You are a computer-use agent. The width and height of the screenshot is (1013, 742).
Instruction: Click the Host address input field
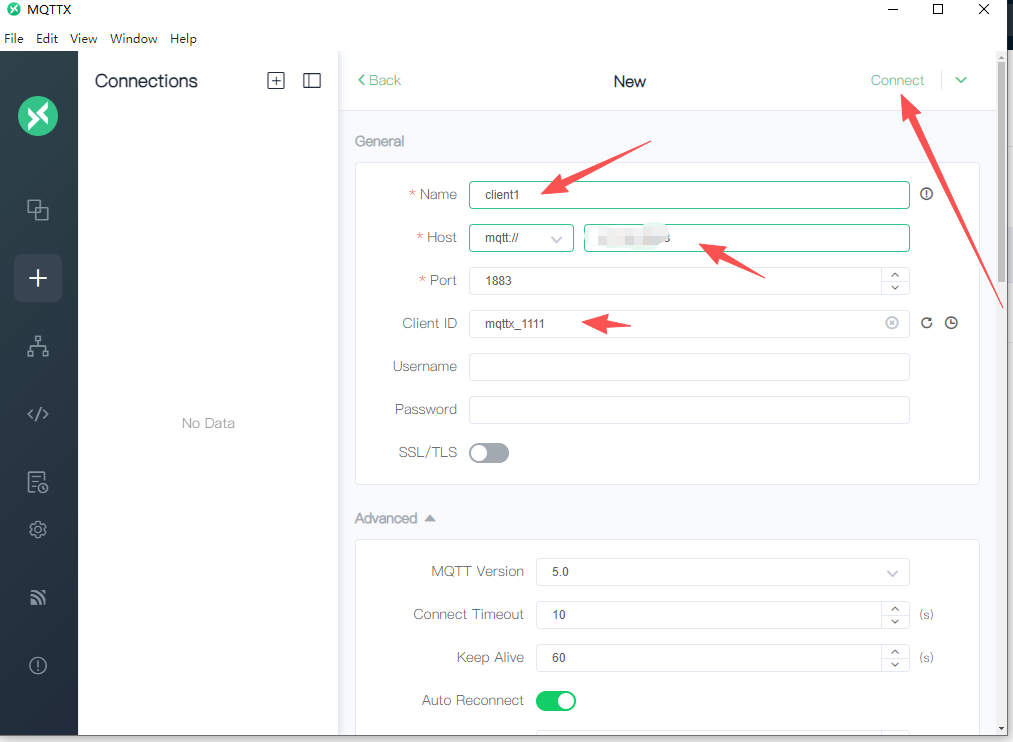(747, 238)
